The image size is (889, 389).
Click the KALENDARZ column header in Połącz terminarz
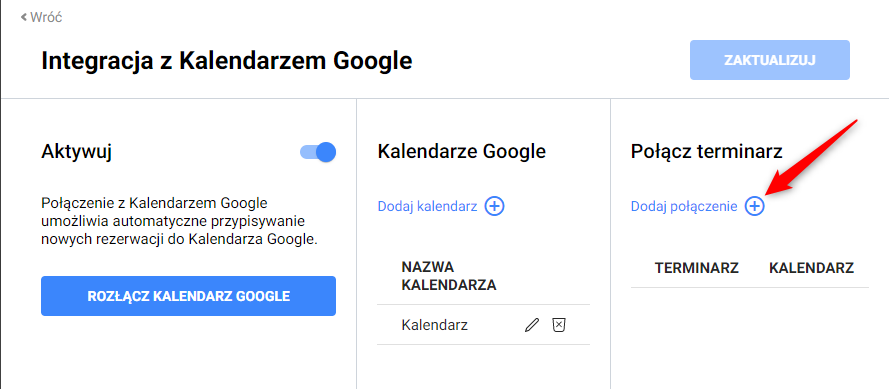pos(811,268)
